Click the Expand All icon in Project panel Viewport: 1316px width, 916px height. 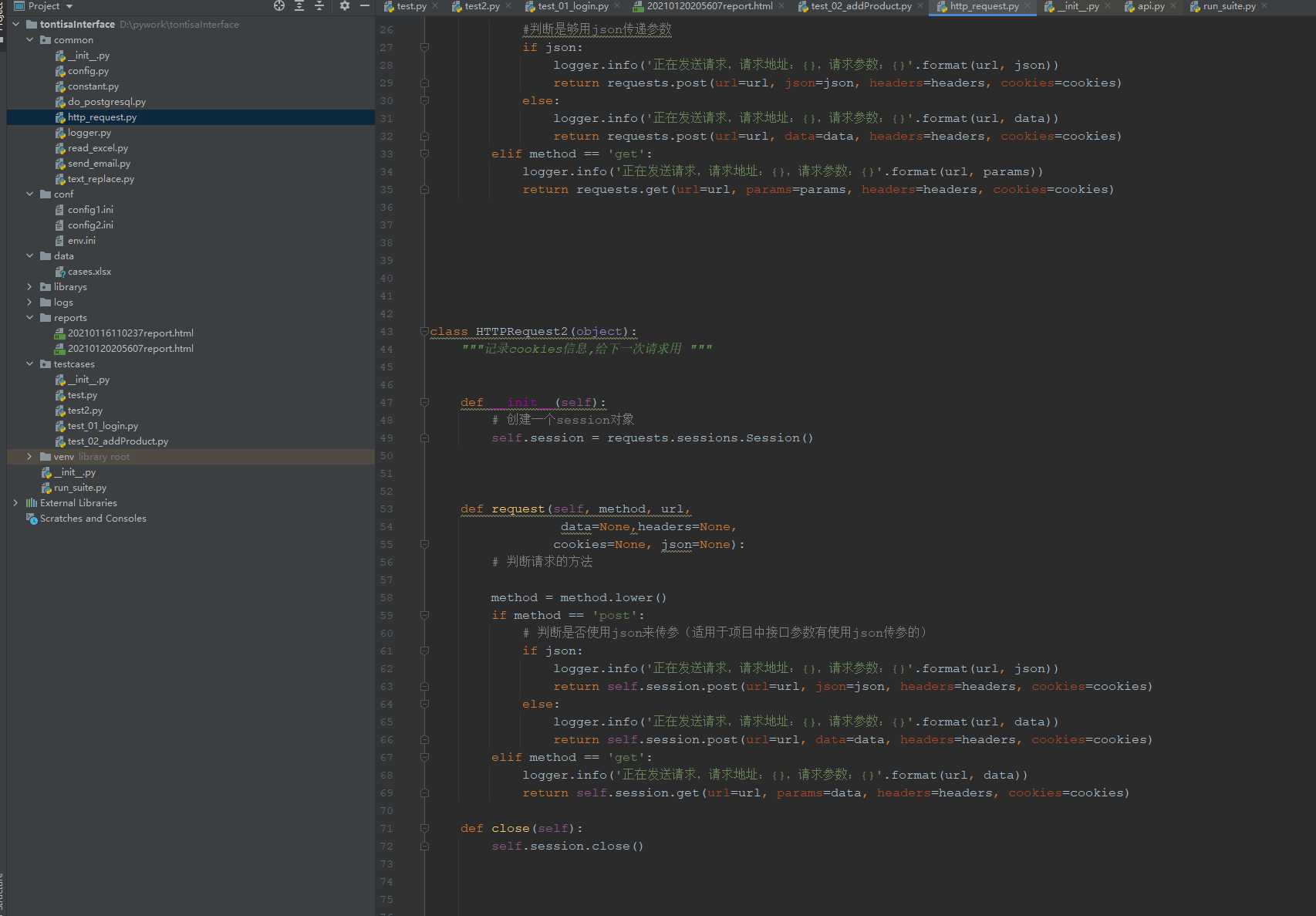[299, 6]
